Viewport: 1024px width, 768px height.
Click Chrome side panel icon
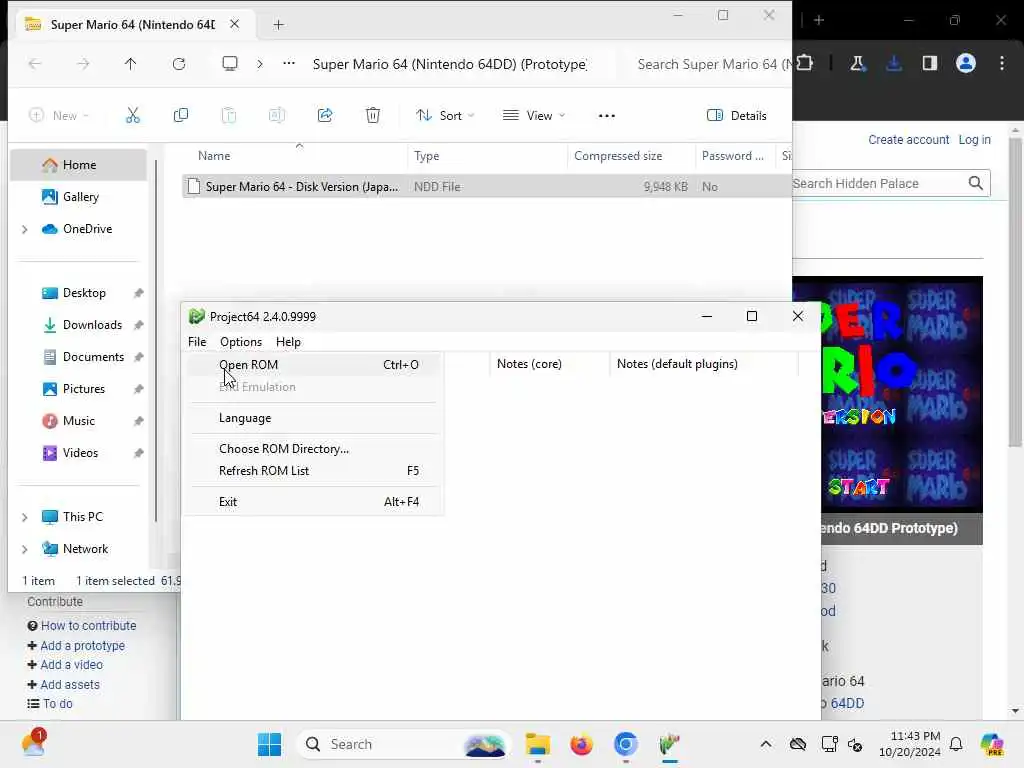pos(929,63)
